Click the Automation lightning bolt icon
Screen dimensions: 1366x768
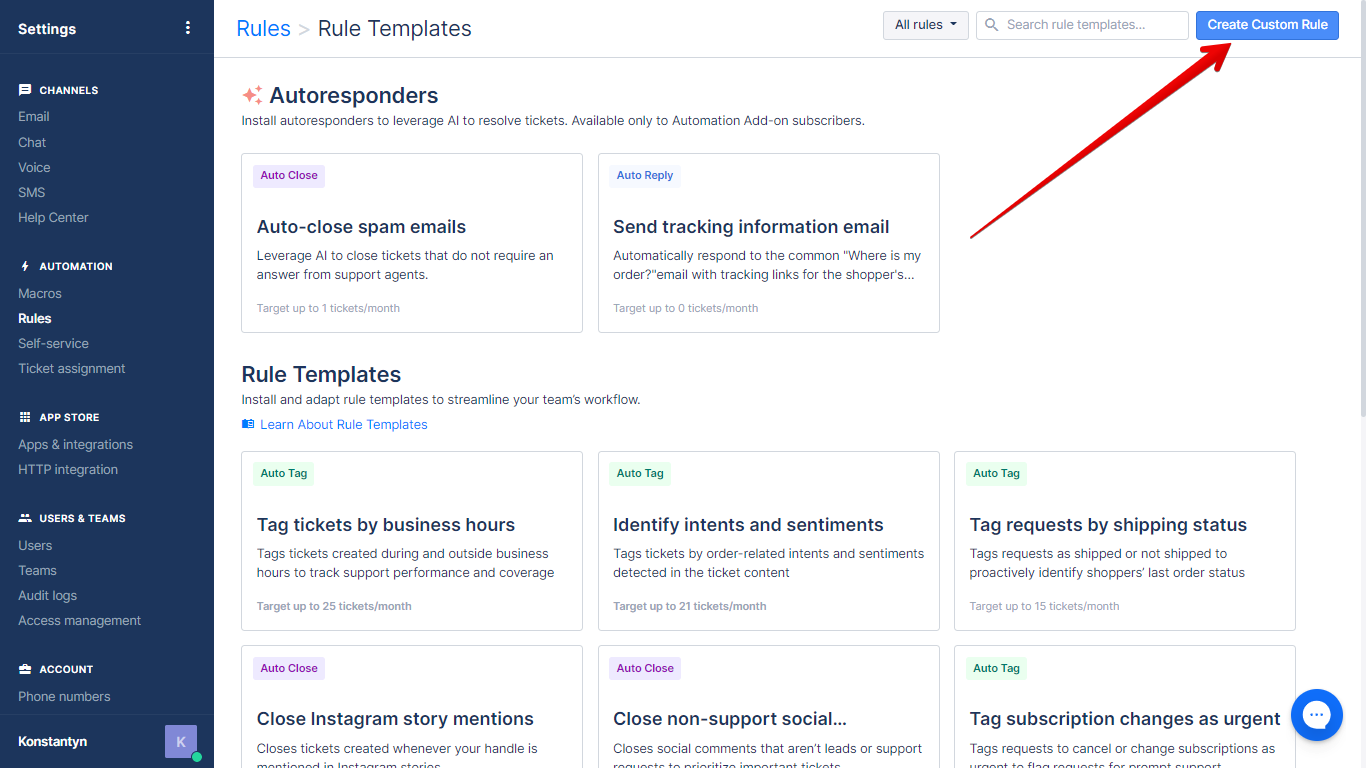click(25, 266)
